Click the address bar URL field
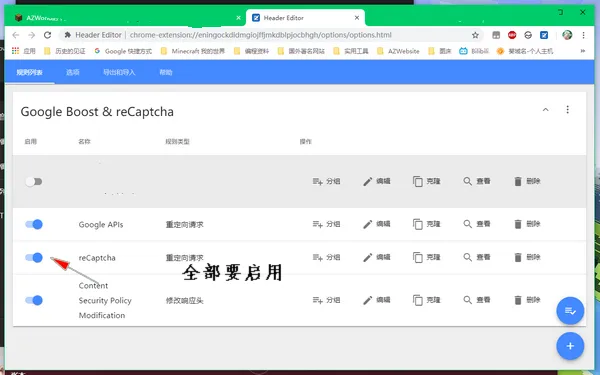The image size is (600, 375). [260, 35]
